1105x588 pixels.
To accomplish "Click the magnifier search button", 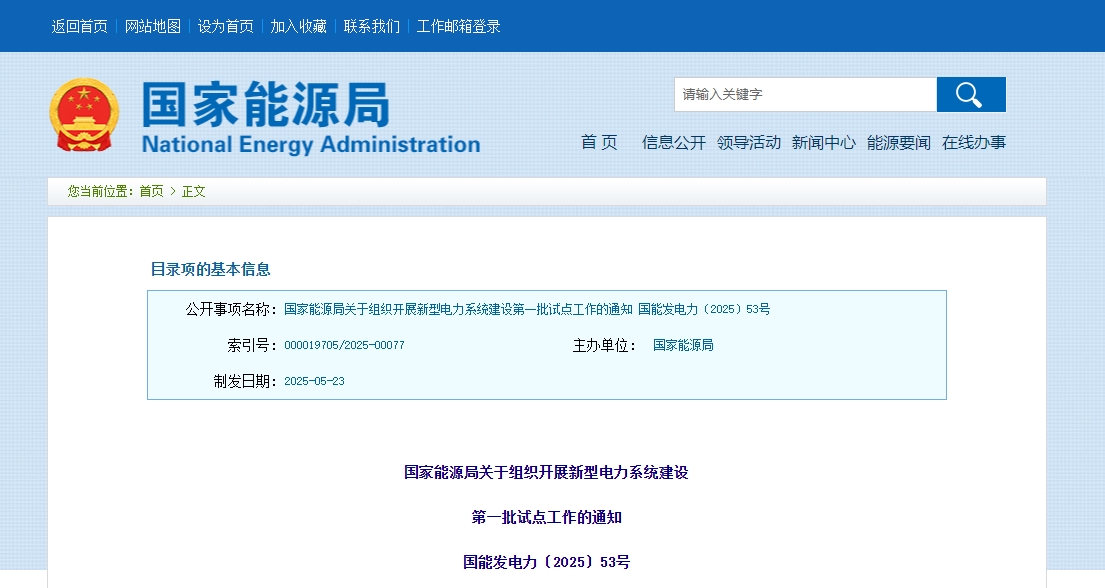I will pyautogui.click(x=971, y=94).
